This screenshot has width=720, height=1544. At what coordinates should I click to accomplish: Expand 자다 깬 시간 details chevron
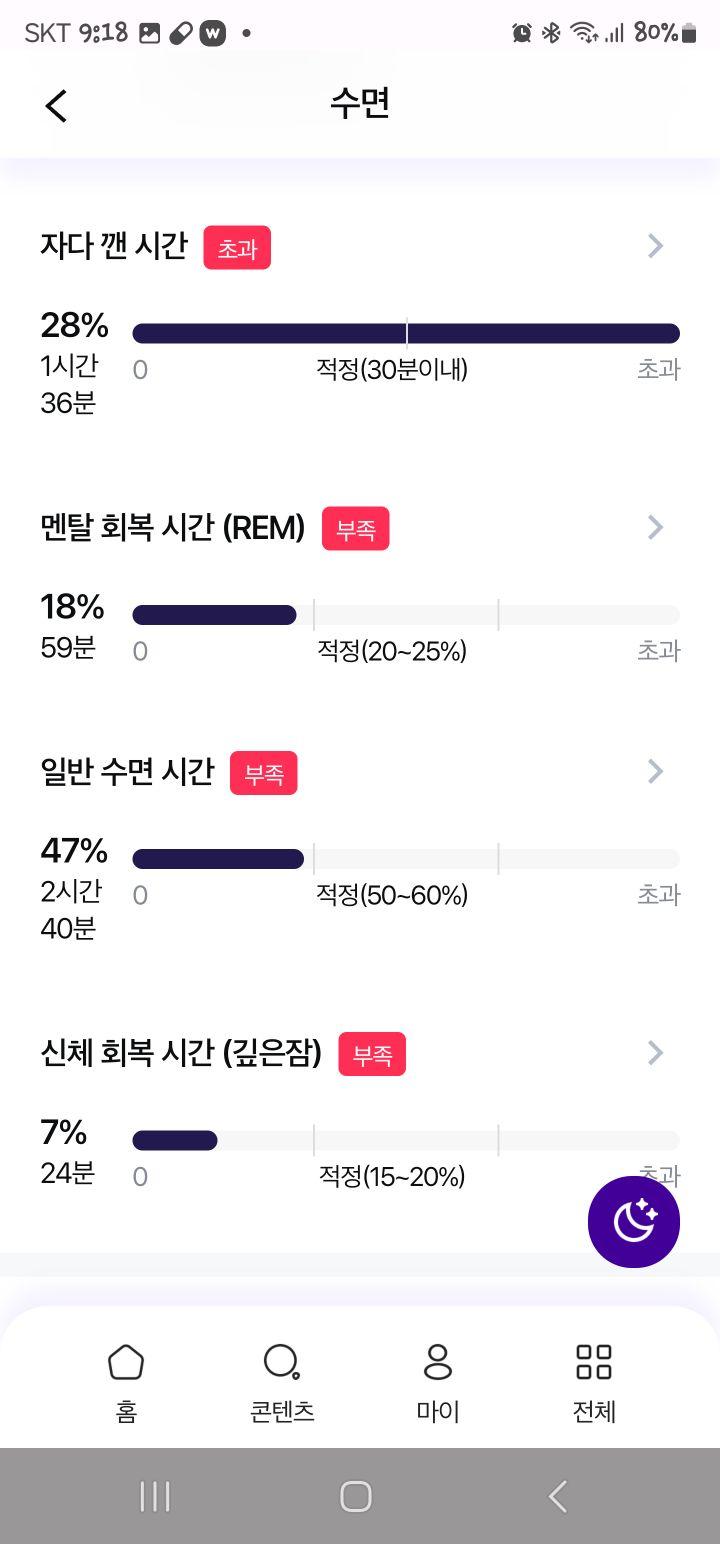point(656,246)
